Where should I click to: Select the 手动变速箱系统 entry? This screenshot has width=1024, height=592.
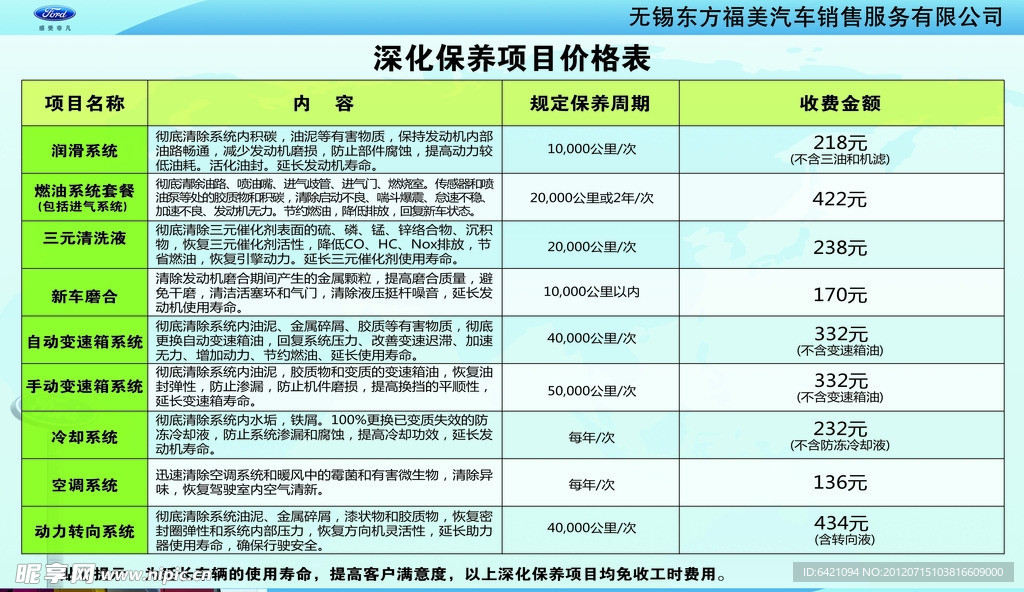(85, 388)
